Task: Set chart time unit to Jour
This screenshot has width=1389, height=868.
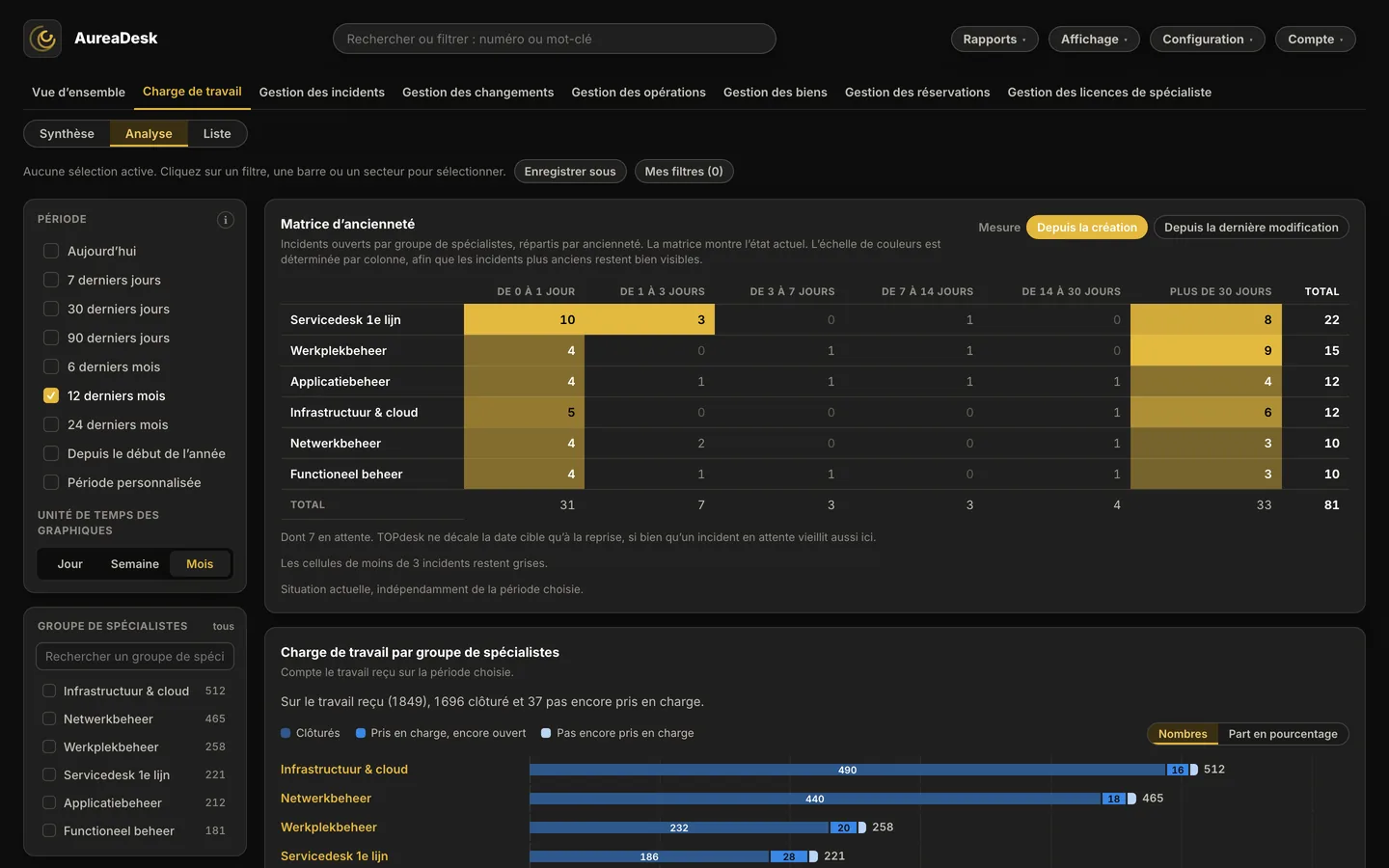Action: 69,564
